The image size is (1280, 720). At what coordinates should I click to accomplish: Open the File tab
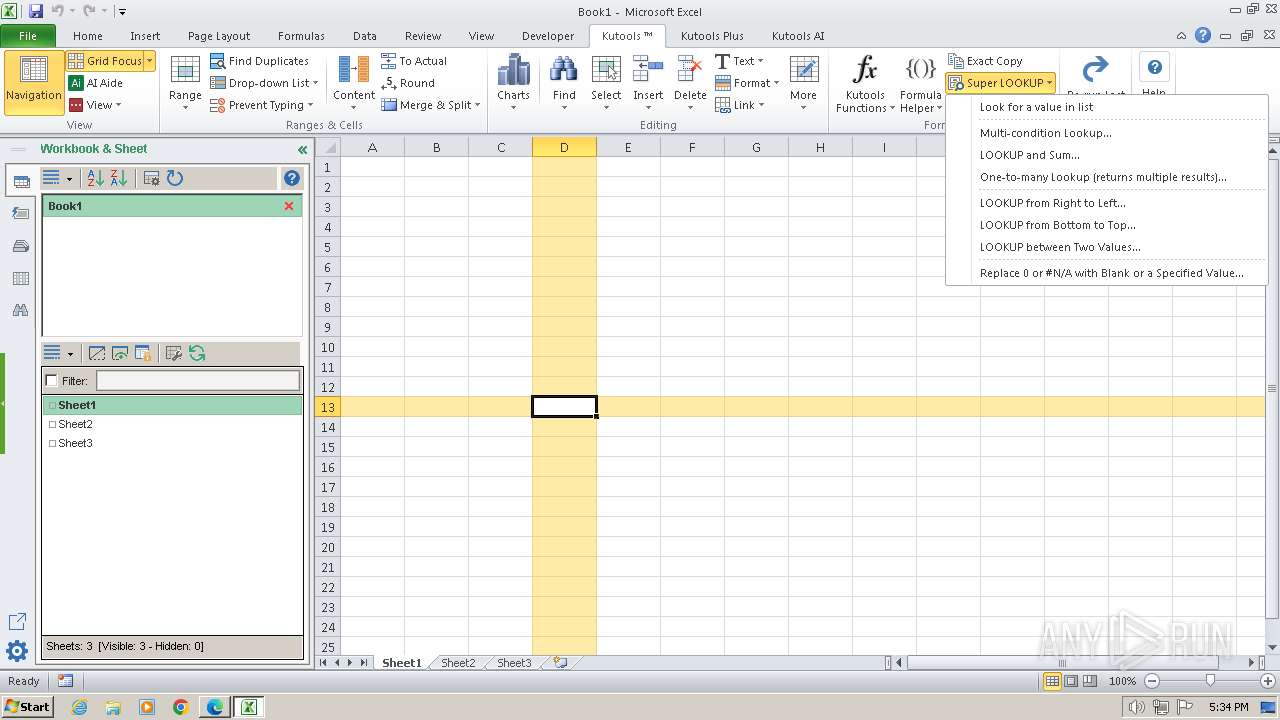(x=28, y=36)
